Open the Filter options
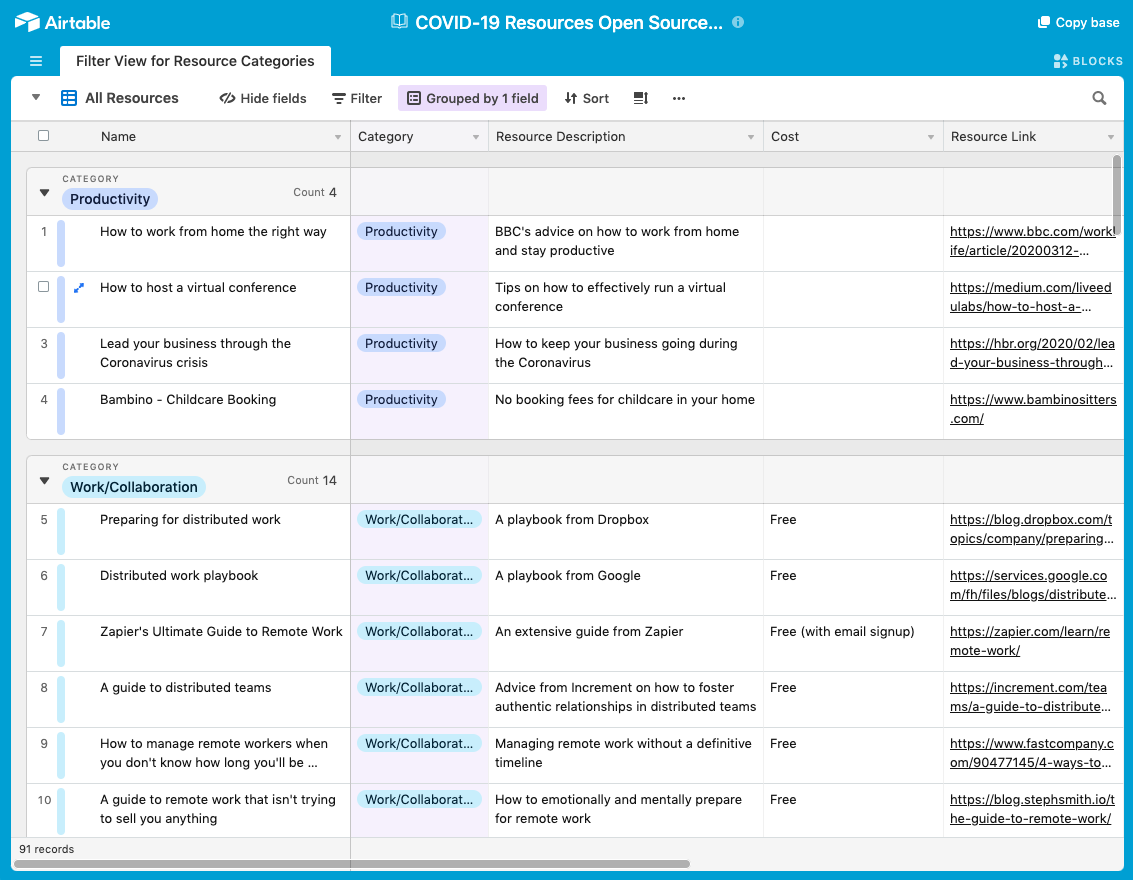 tap(357, 98)
